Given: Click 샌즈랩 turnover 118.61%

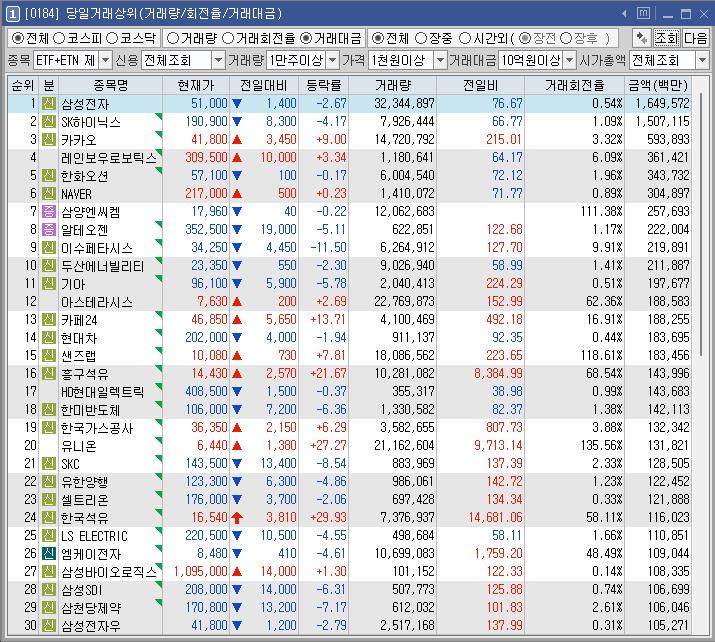Looking at the screenshot, I should (601, 356).
